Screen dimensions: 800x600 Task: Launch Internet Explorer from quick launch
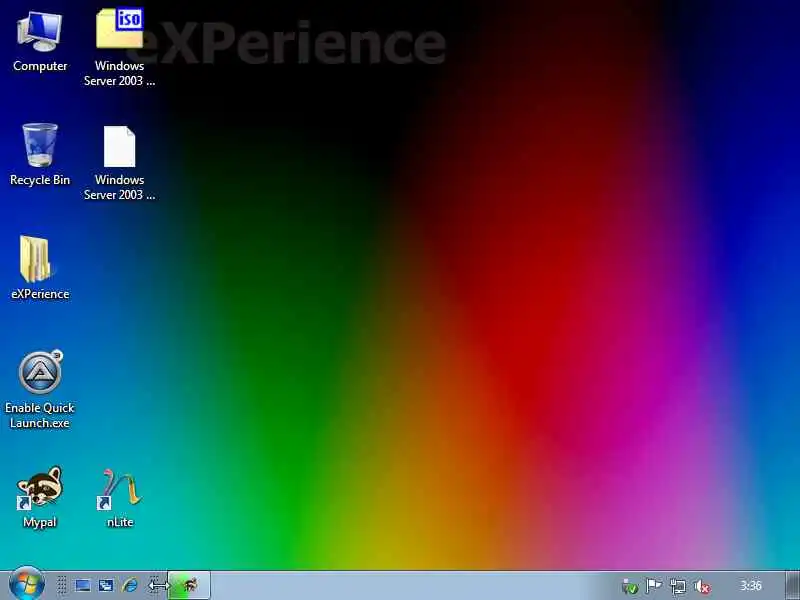pyautogui.click(x=130, y=585)
